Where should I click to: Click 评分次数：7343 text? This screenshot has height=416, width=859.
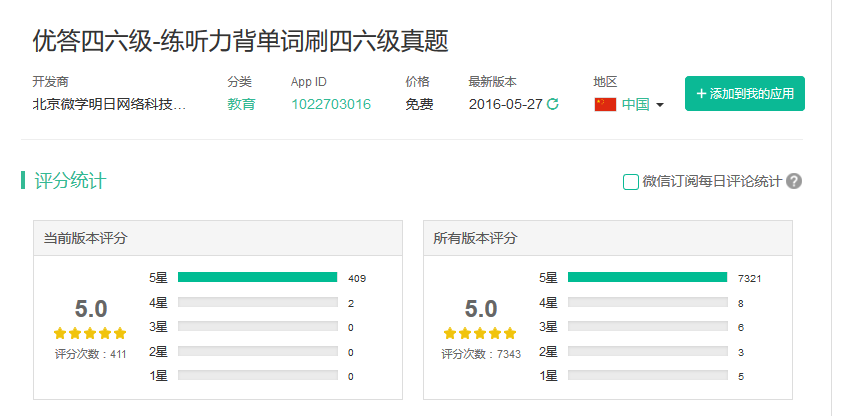pos(481,354)
